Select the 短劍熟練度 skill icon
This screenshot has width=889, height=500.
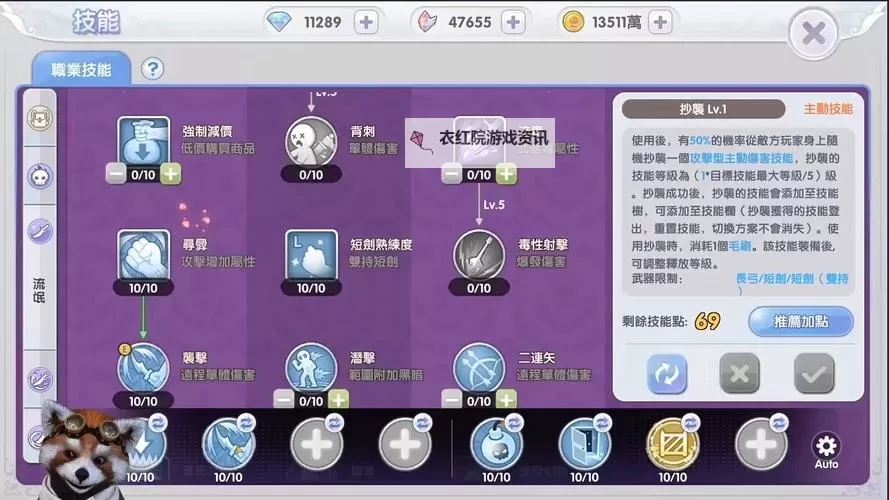pos(311,255)
